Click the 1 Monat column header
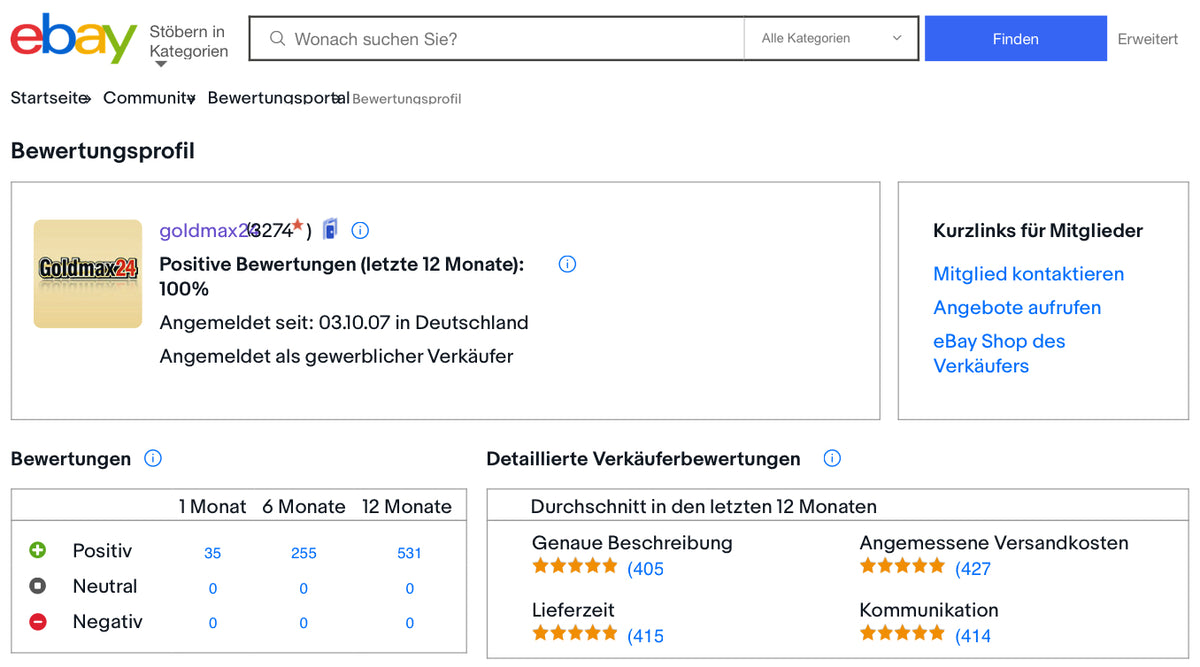The image size is (1200, 667). [x=212, y=507]
